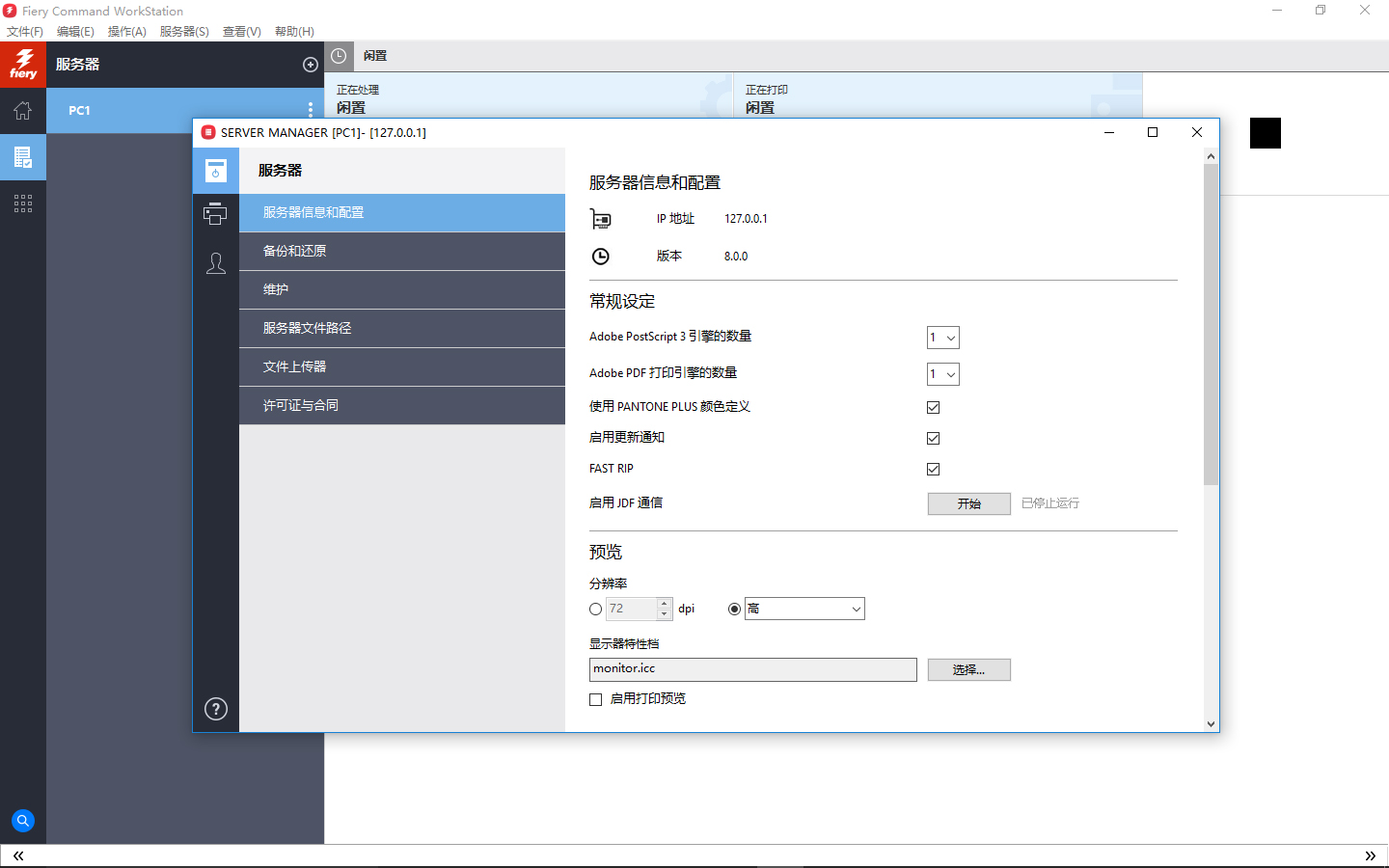Click the 正在处理 status panel
The image size is (1389, 868).
[x=529, y=96]
